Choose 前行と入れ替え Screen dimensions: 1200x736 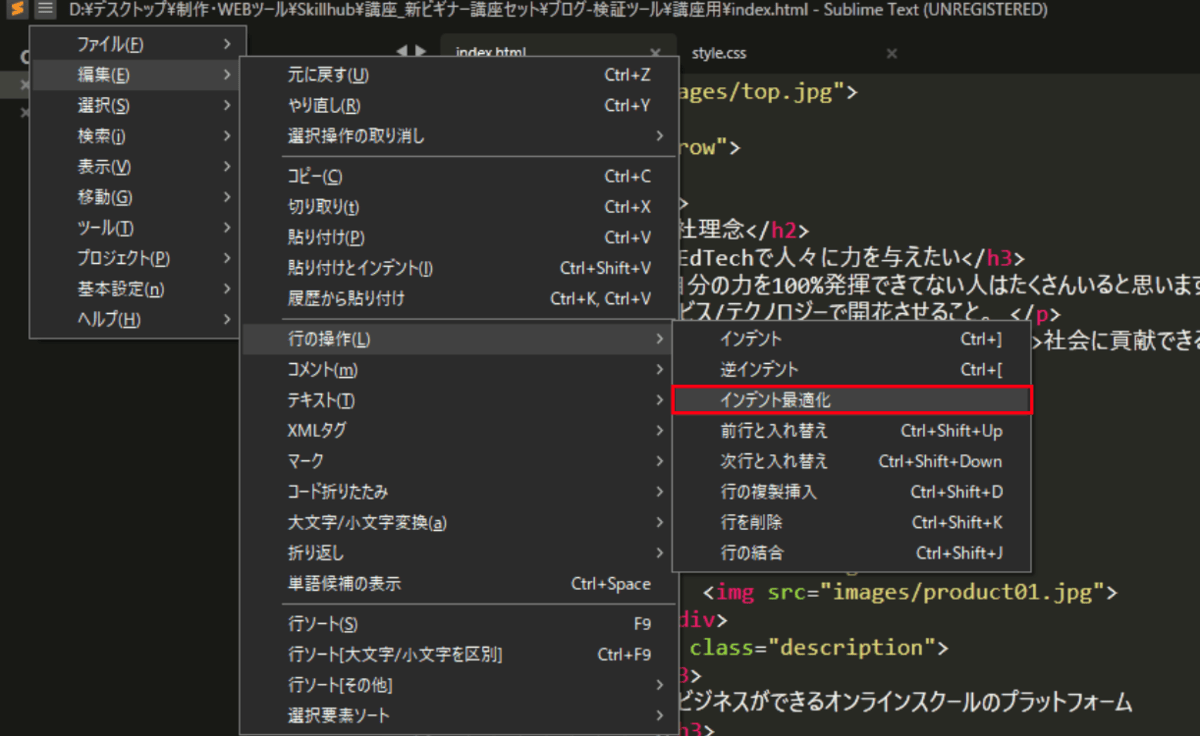(851, 431)
